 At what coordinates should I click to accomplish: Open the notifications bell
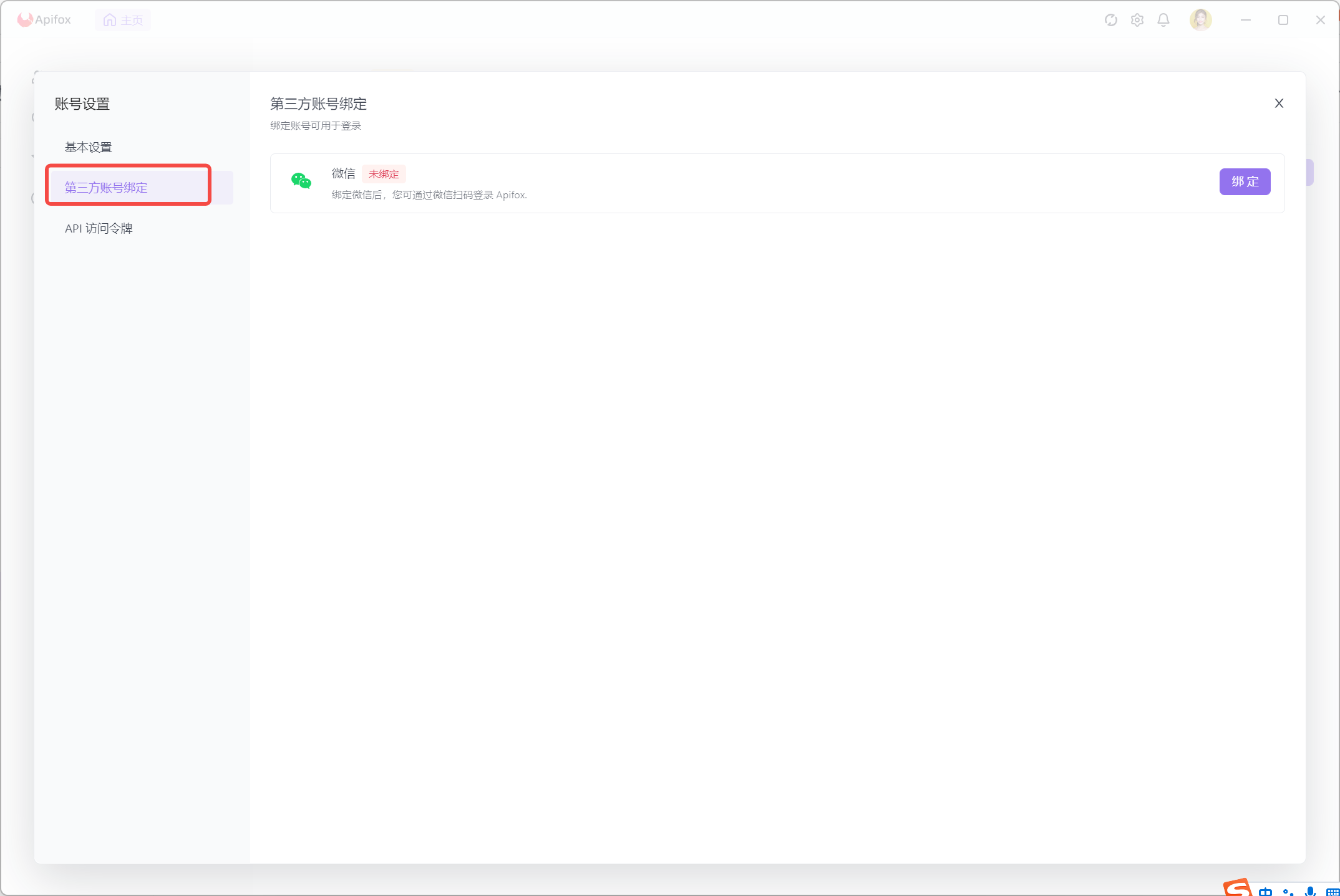click(1163, 20)
